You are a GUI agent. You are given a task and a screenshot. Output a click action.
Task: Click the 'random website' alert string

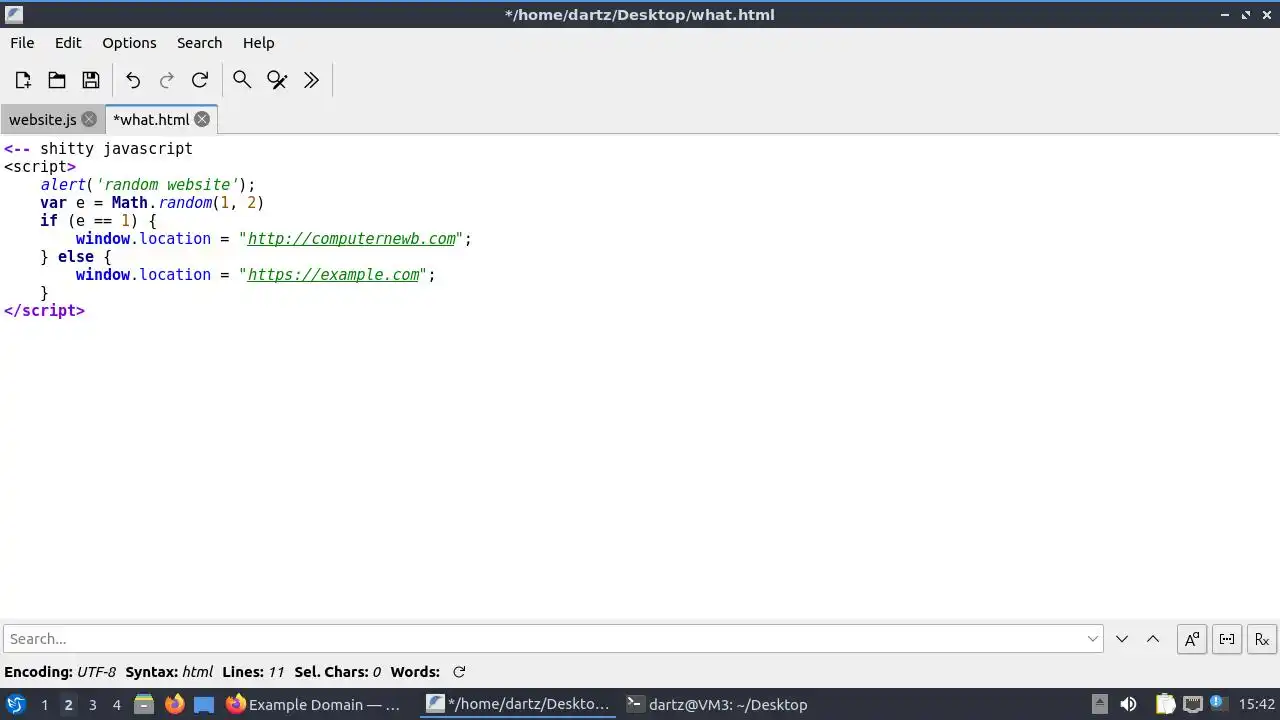pyautogui.click(x=167, y=185)
